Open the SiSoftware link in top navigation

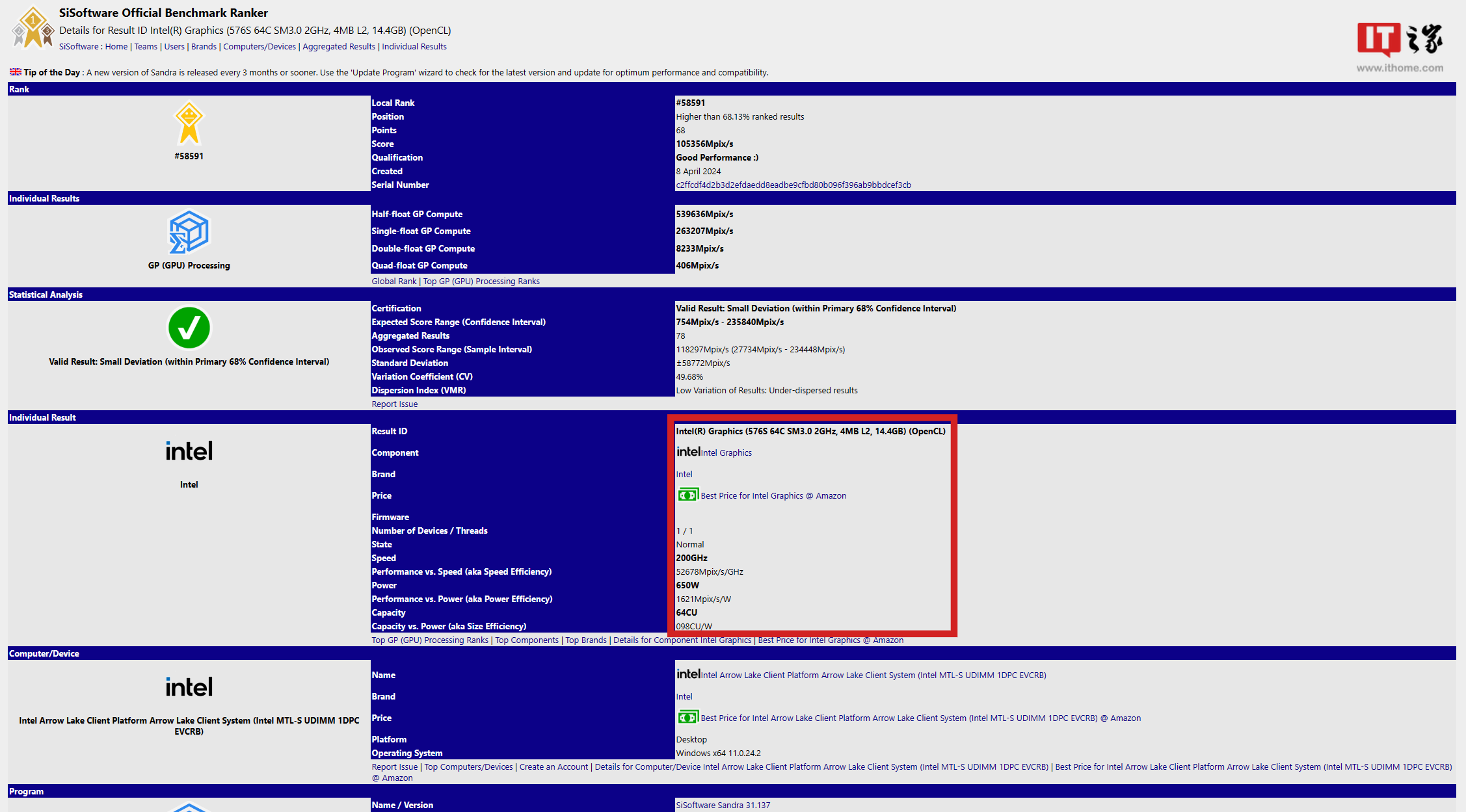click(x=79, y=47)
